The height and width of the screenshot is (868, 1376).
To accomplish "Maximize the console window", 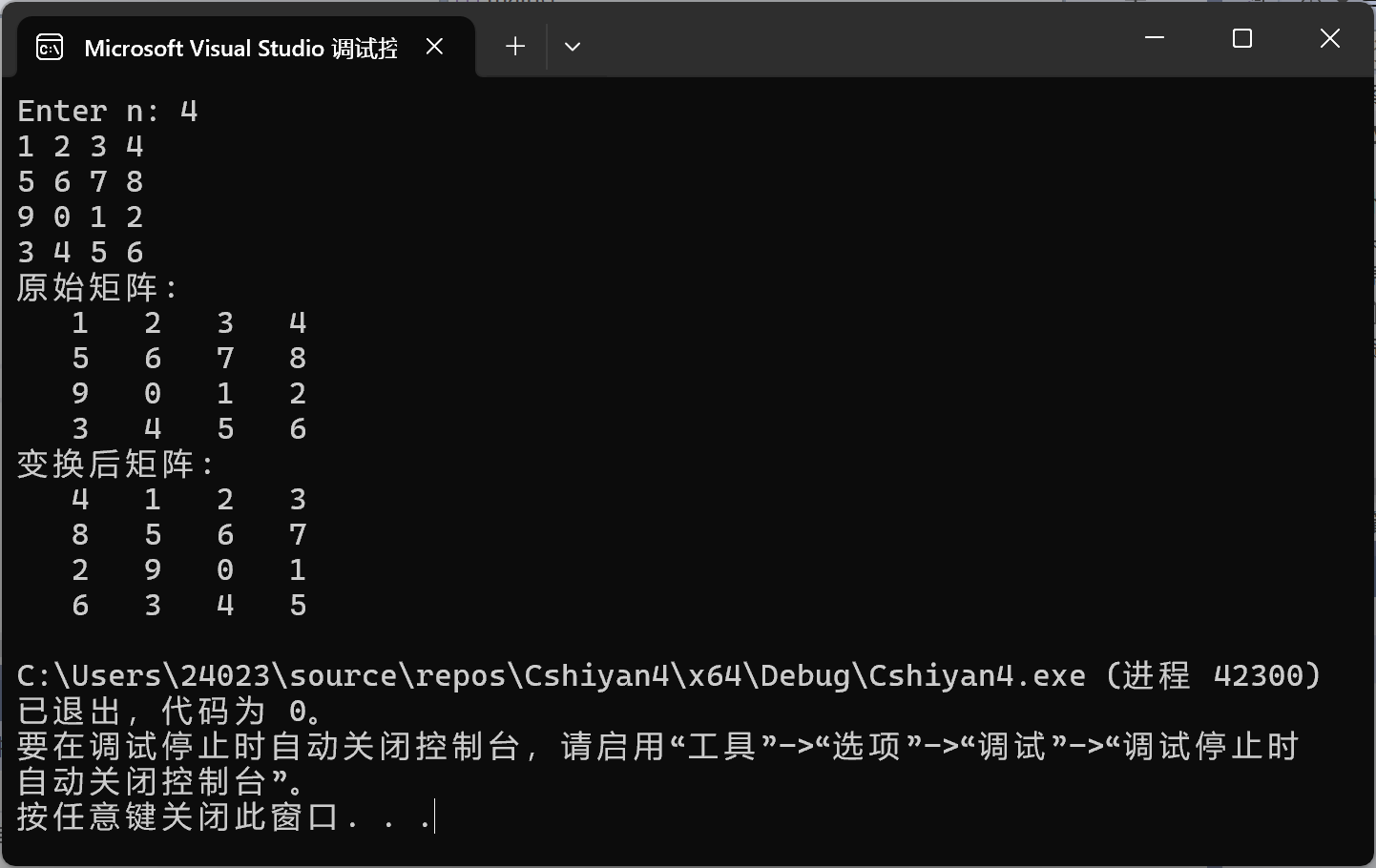I will coord(1242,38).
